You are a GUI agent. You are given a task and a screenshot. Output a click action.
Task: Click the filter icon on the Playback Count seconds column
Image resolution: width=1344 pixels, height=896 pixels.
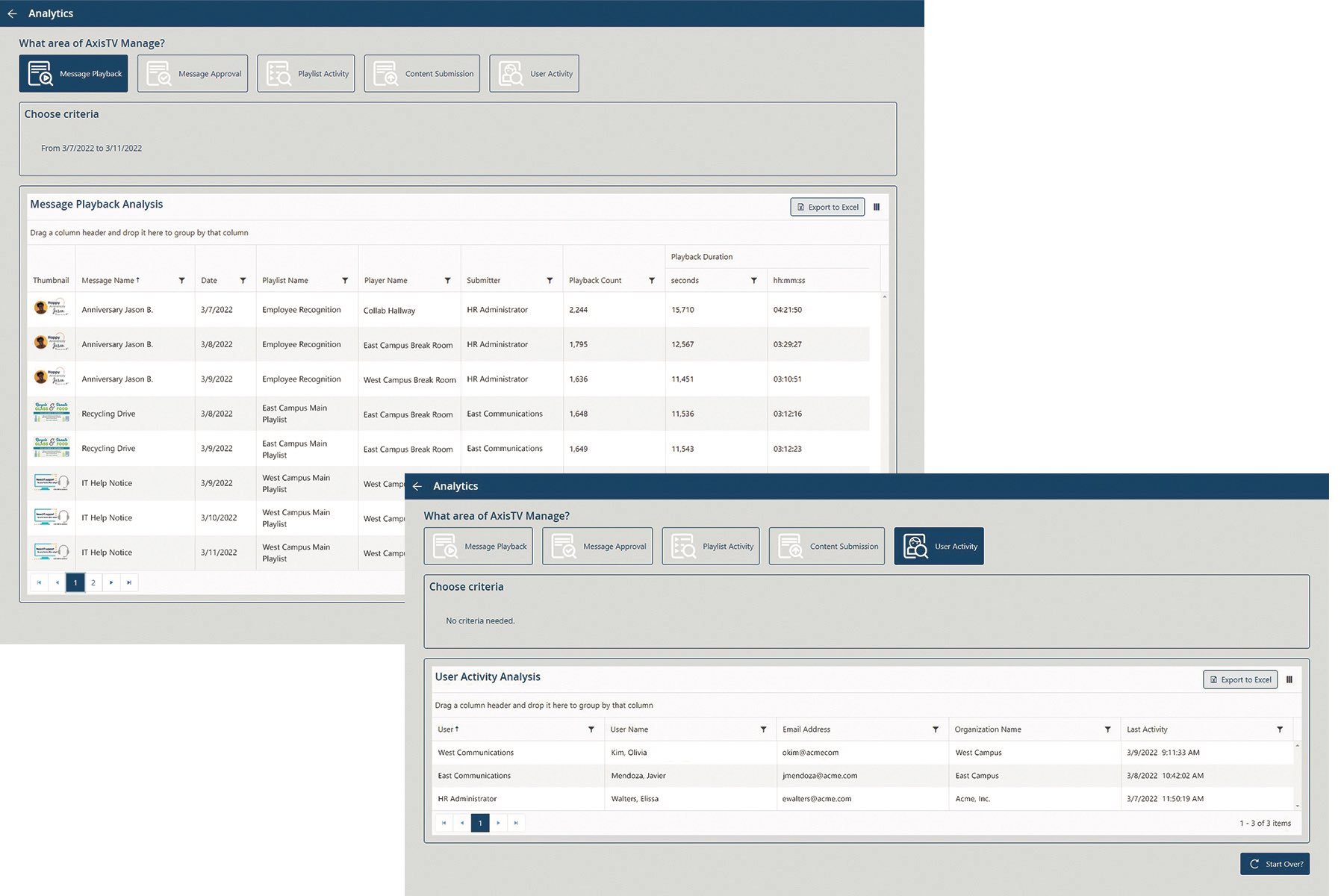pos(753,280)
